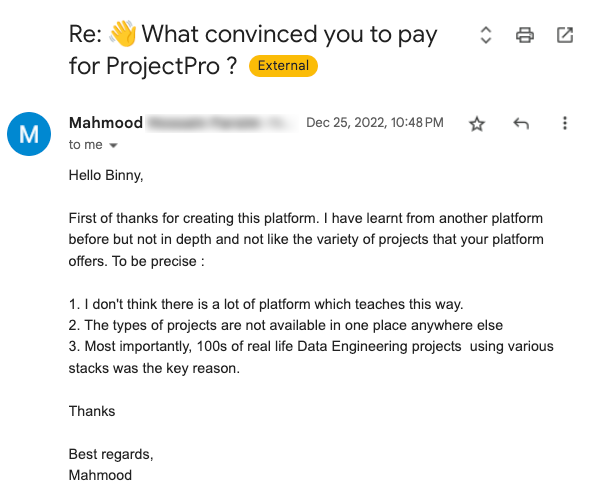
Task: Click the blue M sender avatar
Action: click(29, 134)
